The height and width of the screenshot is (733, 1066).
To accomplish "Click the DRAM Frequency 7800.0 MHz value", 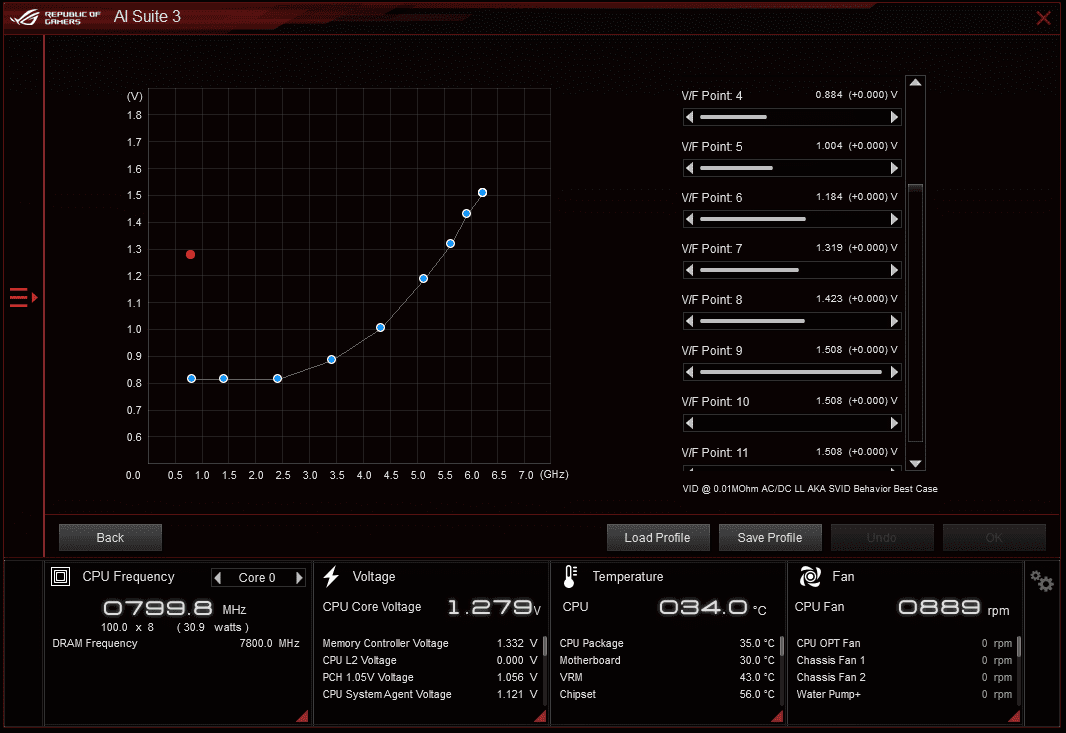I will (269, 643).
